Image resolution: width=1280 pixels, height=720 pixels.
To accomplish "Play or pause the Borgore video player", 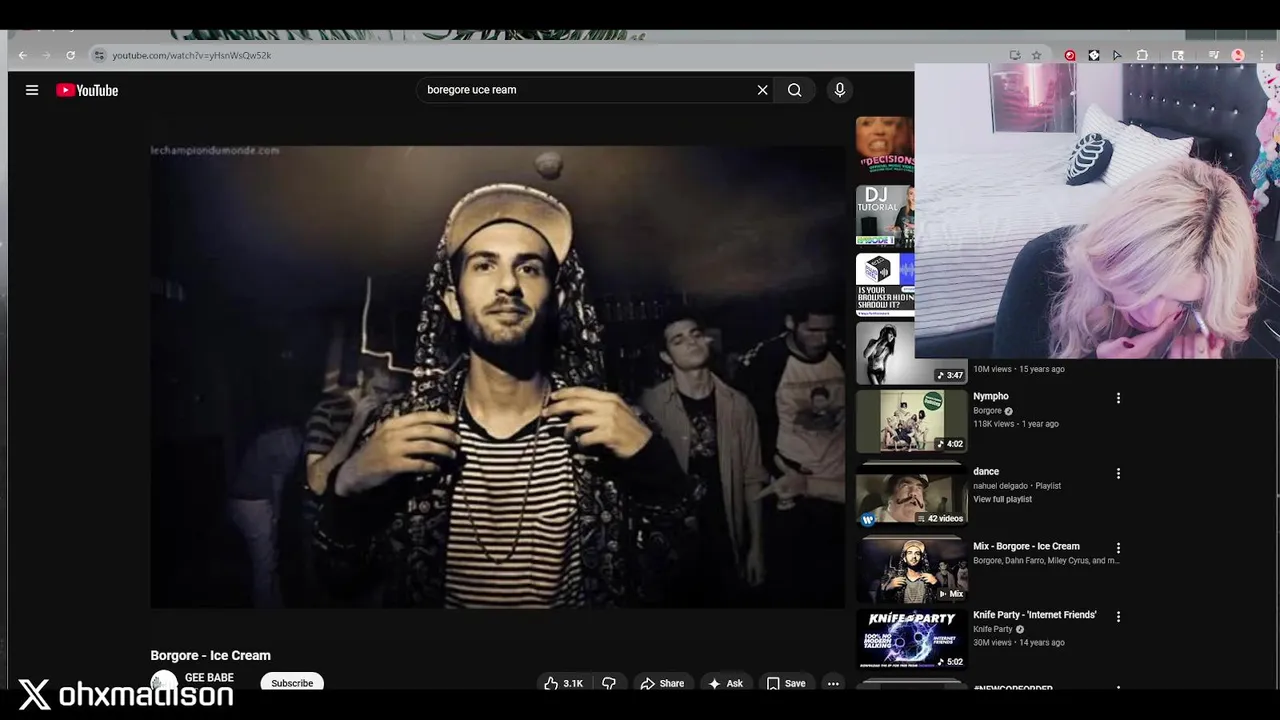I will [x=498, y=377].
